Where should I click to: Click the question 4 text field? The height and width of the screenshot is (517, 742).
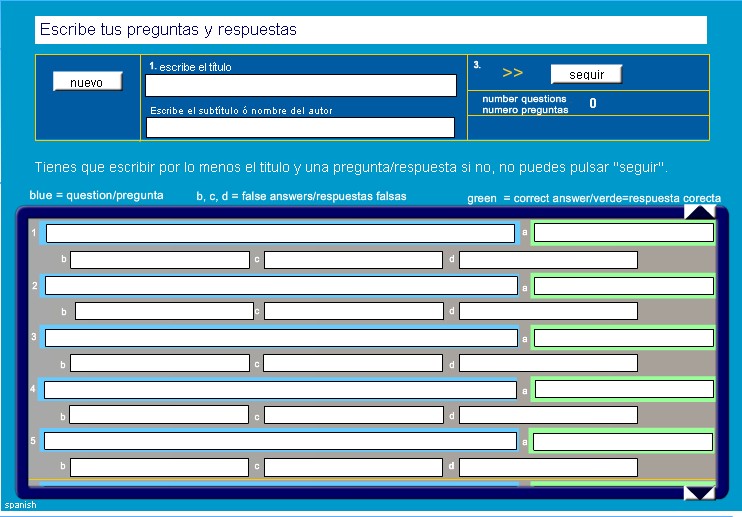[x=280, y=390]
